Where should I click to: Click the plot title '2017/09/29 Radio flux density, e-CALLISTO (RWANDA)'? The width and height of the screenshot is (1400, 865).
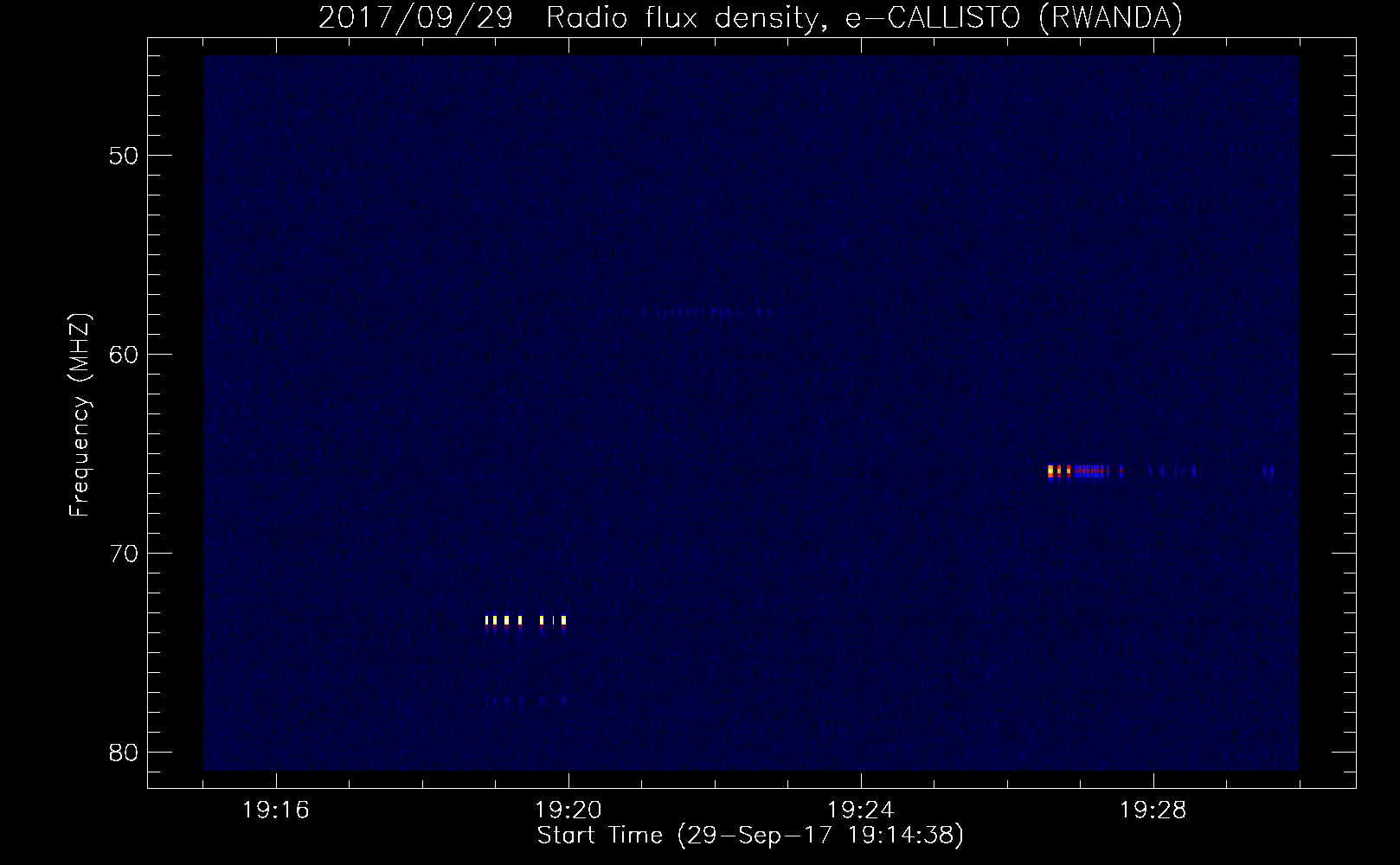click(750, 17)
